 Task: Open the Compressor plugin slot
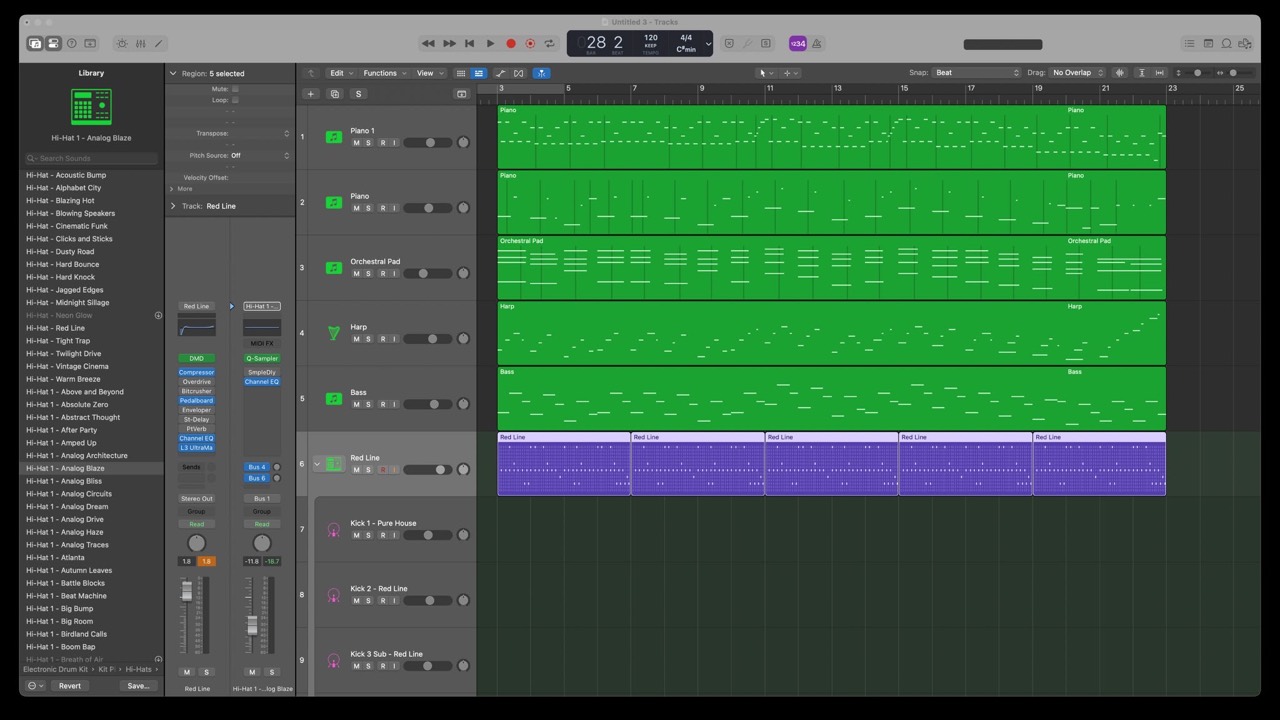[x=196, y=372]
